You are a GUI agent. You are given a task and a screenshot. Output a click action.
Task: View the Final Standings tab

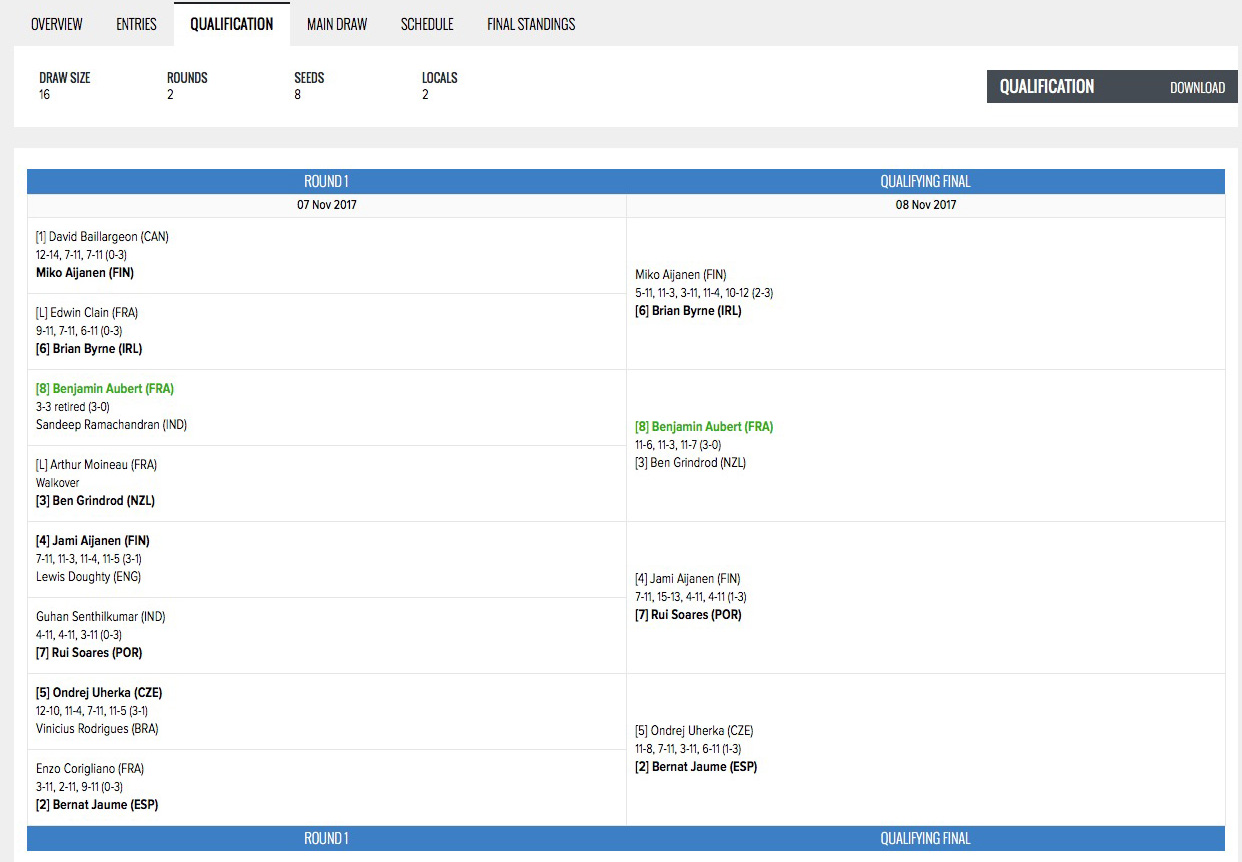(x=531, y=24)
